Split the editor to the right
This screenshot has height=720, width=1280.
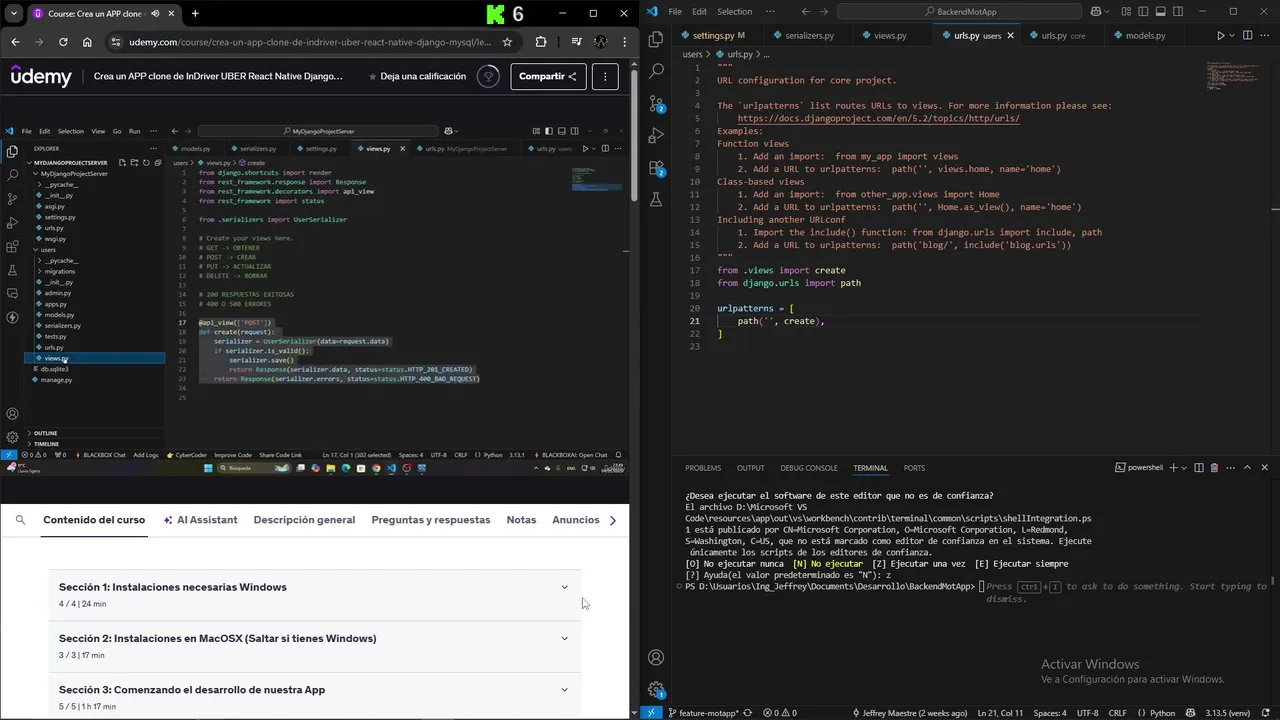pos(1246,35)
